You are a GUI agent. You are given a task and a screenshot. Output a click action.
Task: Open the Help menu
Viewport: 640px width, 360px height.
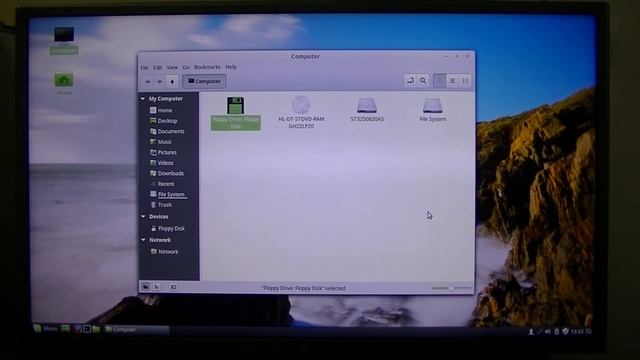pos(231,67)
